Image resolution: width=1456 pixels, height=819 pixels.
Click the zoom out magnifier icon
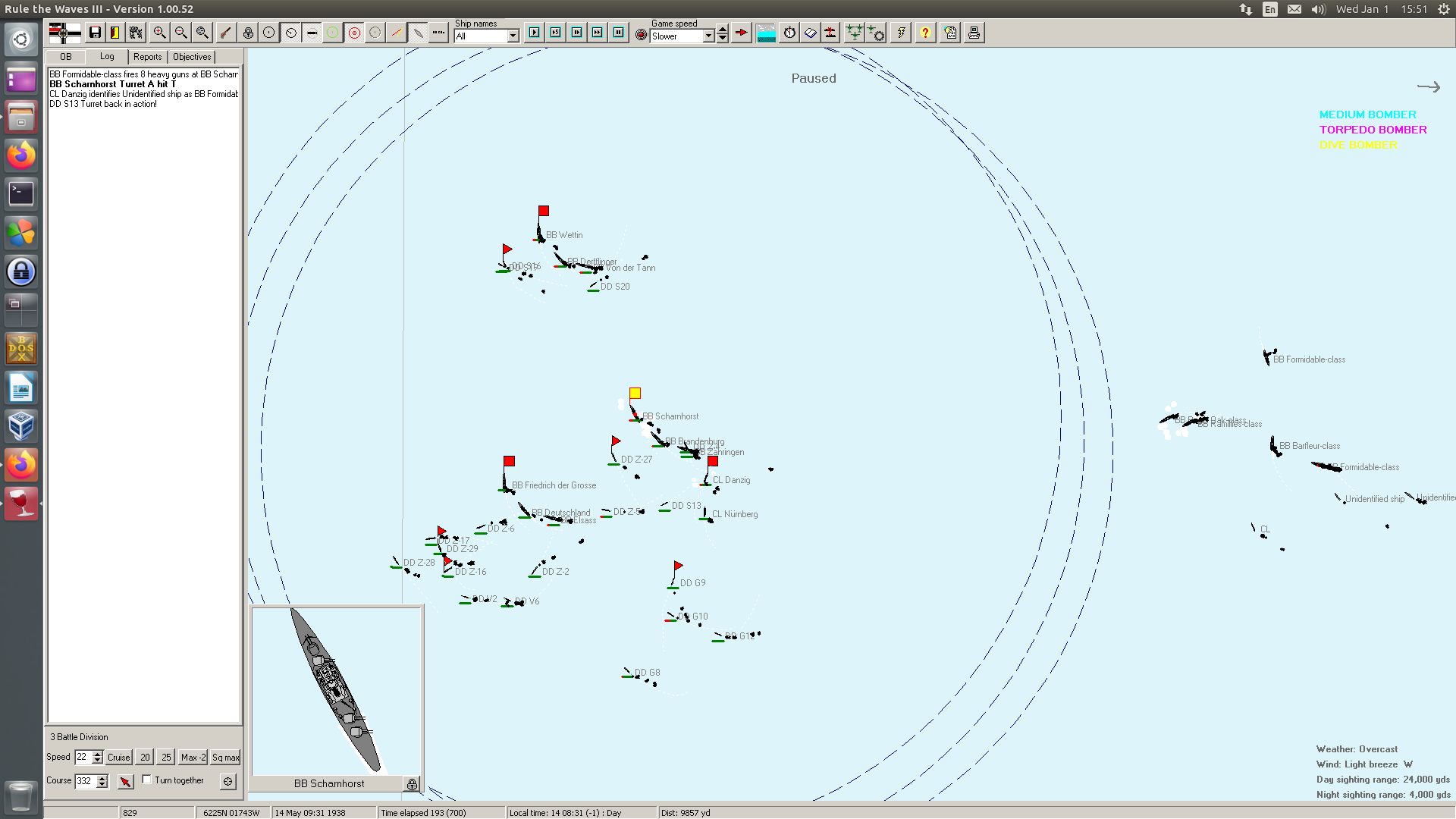pyautogui.click(x=180, y=33)
